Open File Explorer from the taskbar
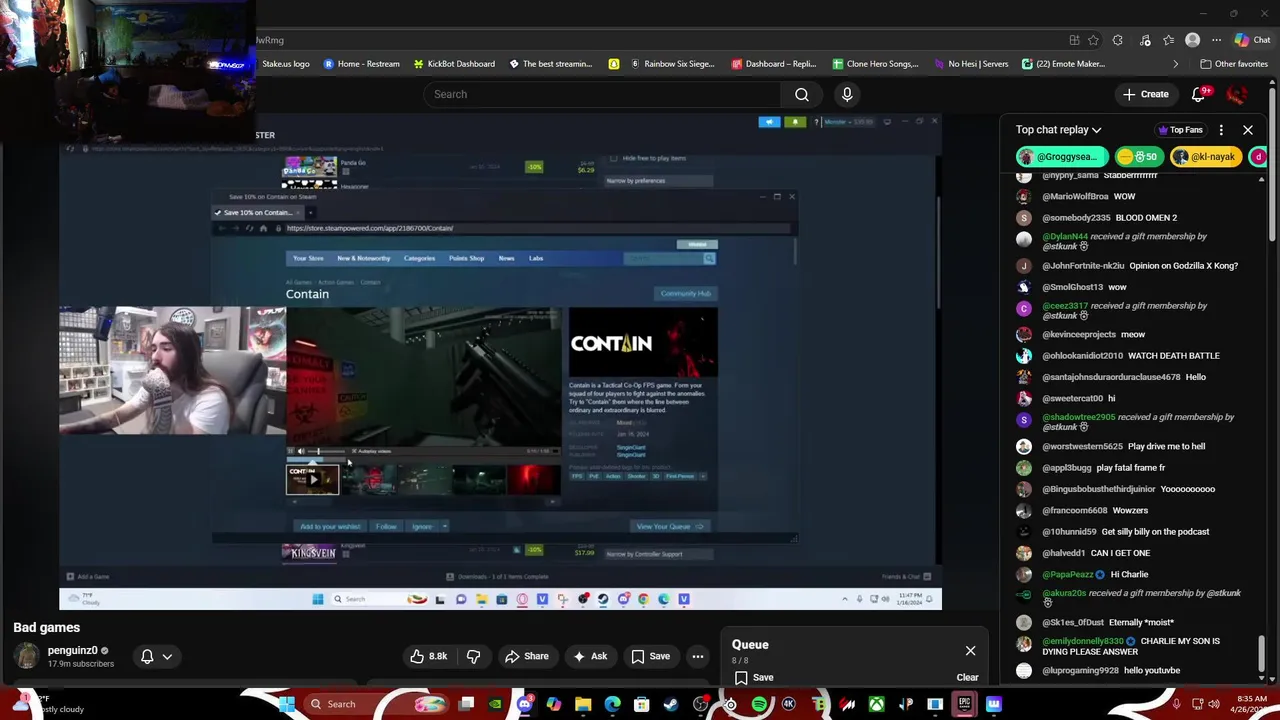Image resolution: width=1280 pixels, height=720 pixels. (x=583, y=704)
